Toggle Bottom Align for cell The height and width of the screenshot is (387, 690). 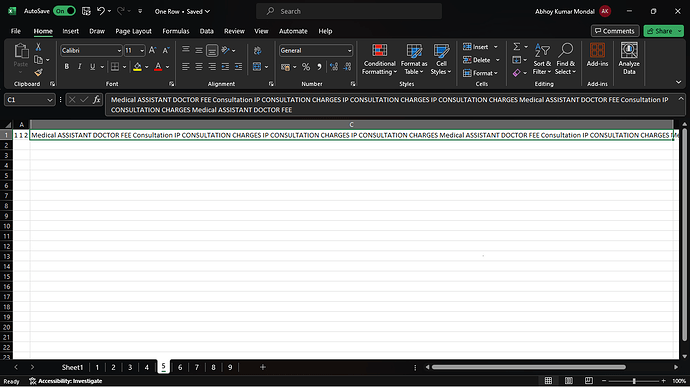212,51
